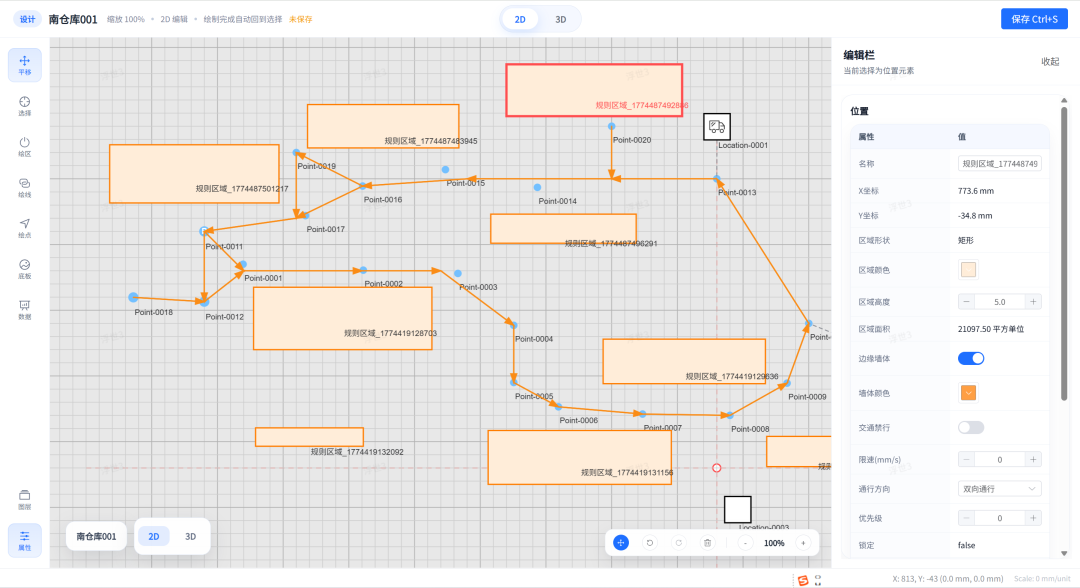Edit the 名称 name input field
The width and height of the screenshot is (1080, 588).
[999, 164]
